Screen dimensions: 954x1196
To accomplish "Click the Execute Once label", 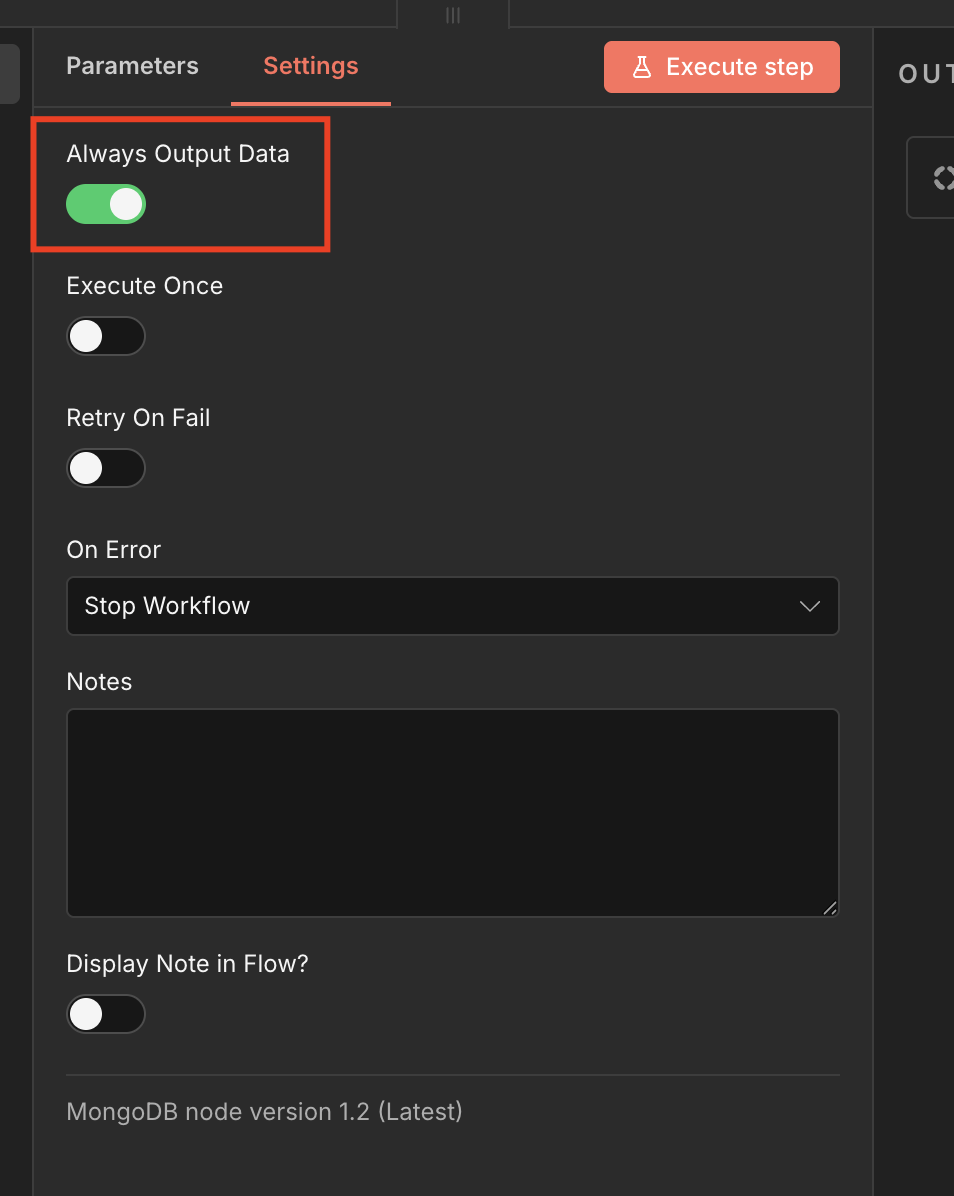I will coord(144,286).
